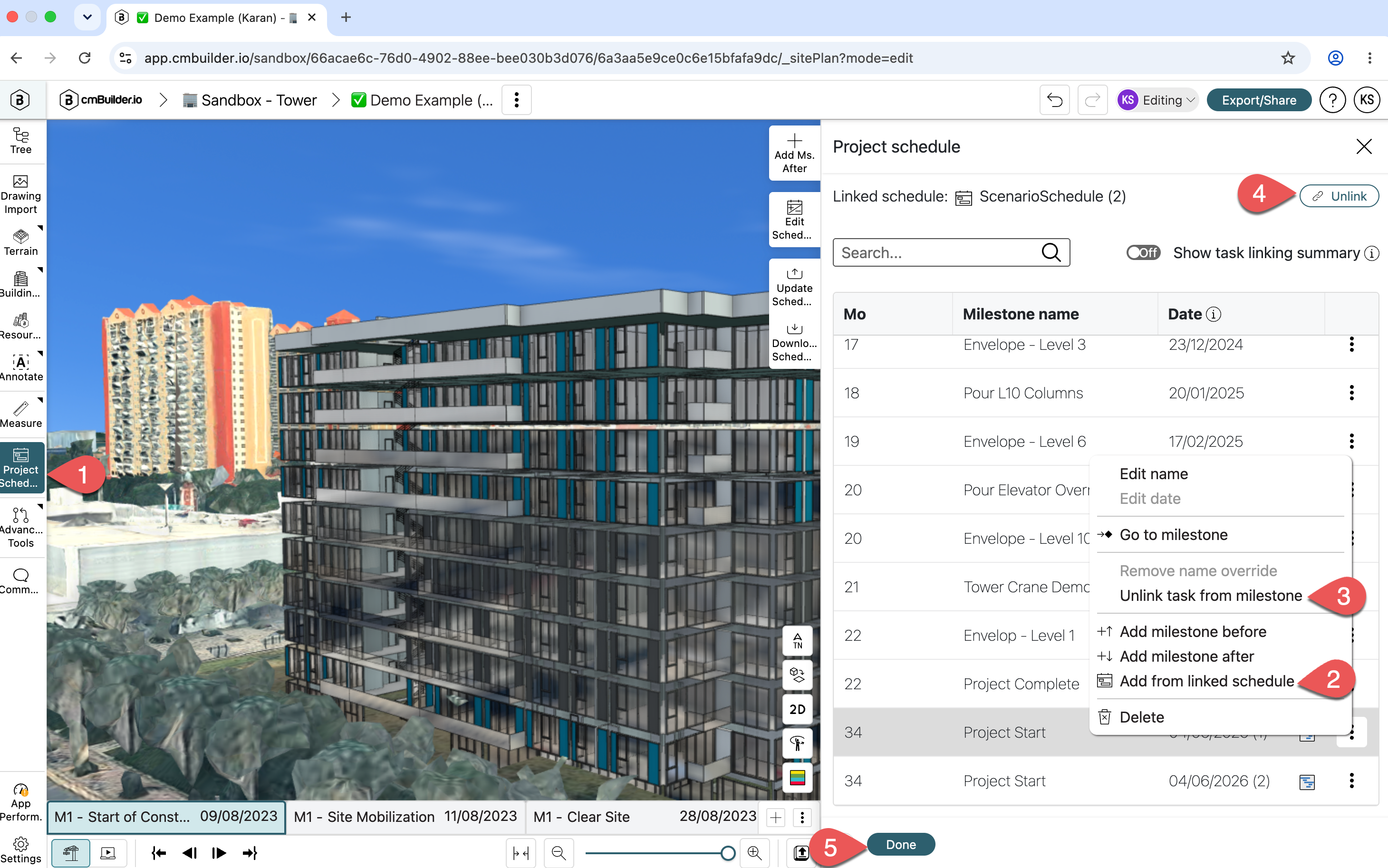Toggle Show task linking summary switch
The height and width of the screenshot is (868, 1388).
1143,252
